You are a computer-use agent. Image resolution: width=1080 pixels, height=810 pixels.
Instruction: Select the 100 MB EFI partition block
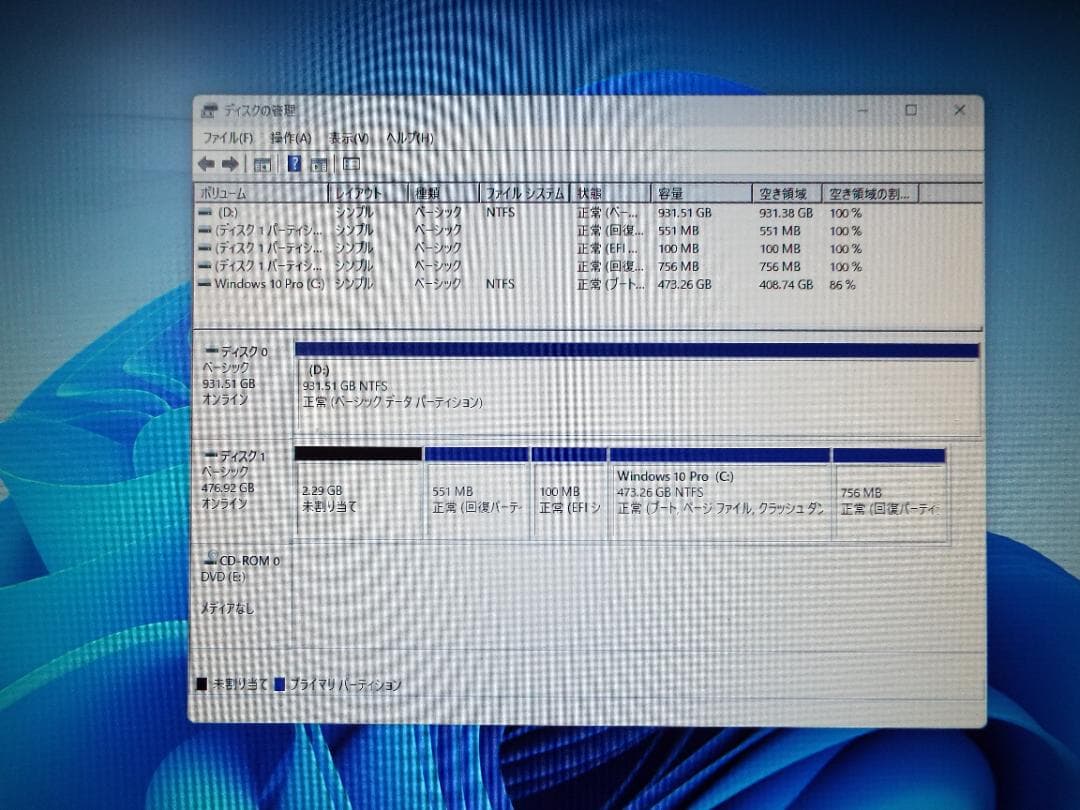click(570, 495)
